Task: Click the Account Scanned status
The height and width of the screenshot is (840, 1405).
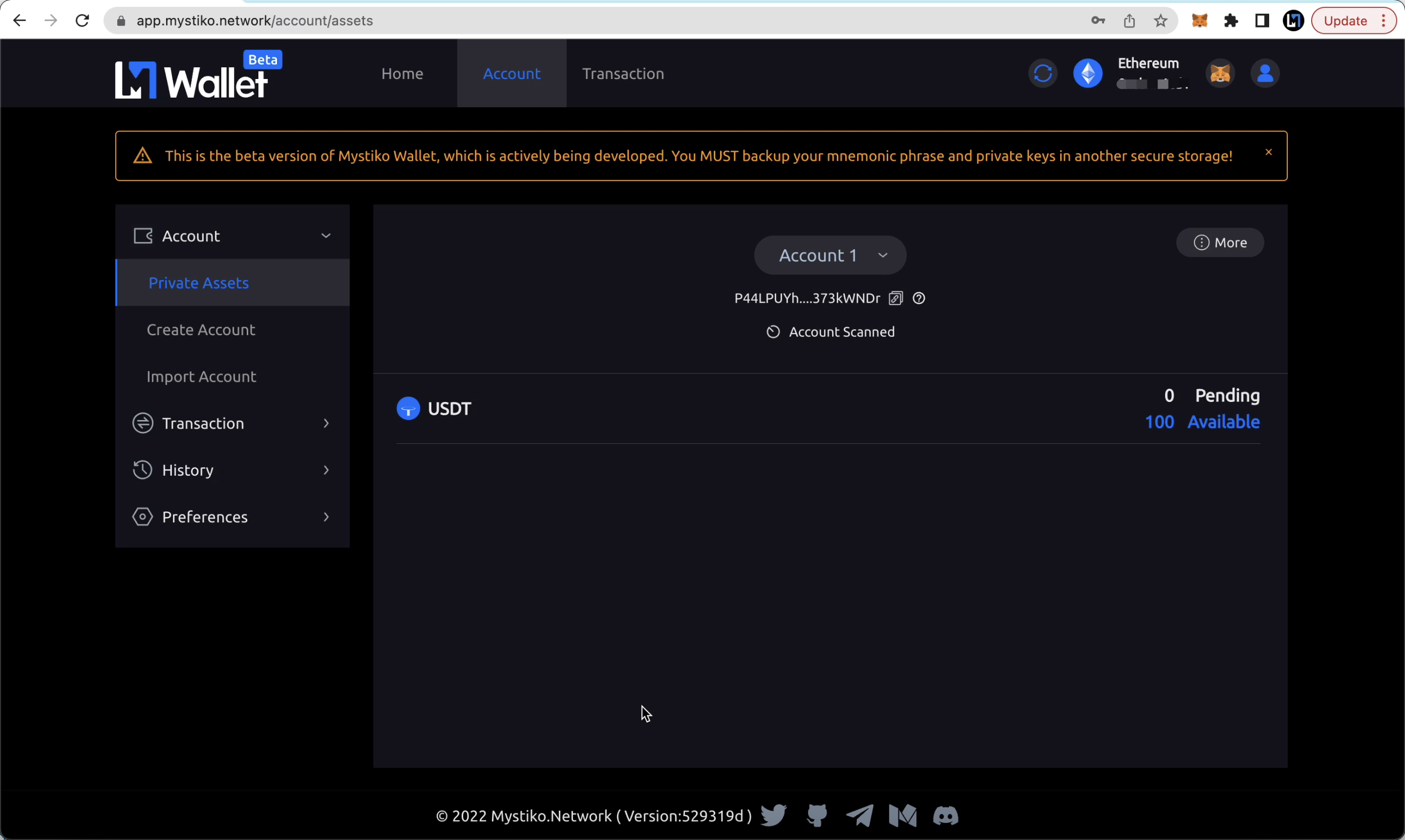Action: 830,331
